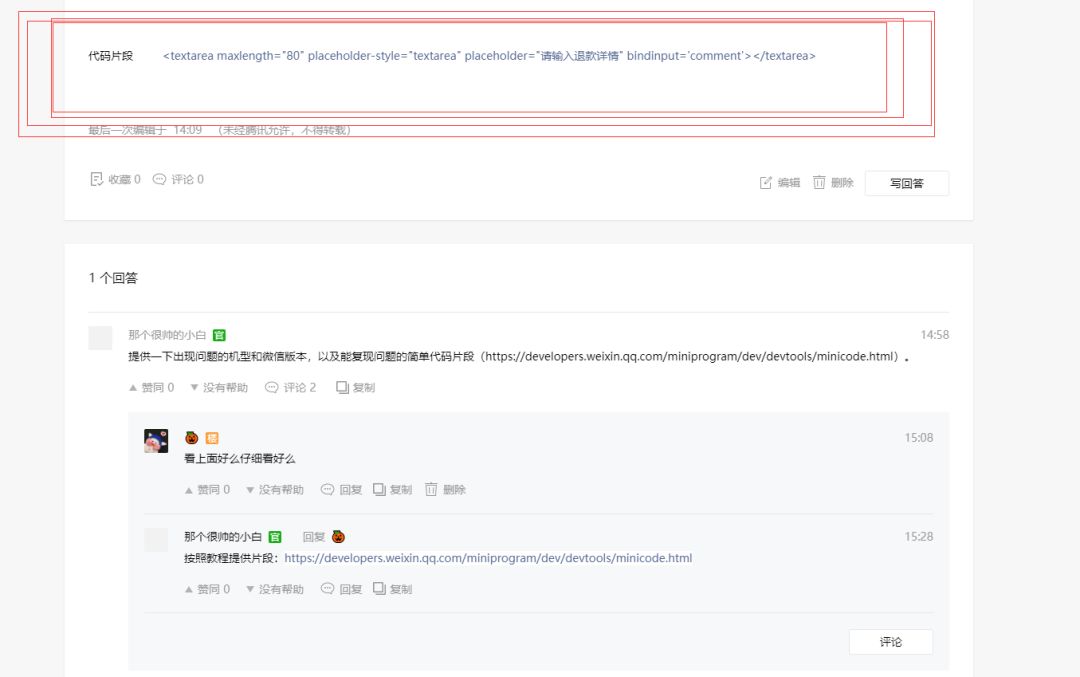Image resolution: width=1080 pixels, height=677 pixels.
Task: Open 那个很帅的小白 profile on the 15:28 comment
Action: (x=222, y=537)
